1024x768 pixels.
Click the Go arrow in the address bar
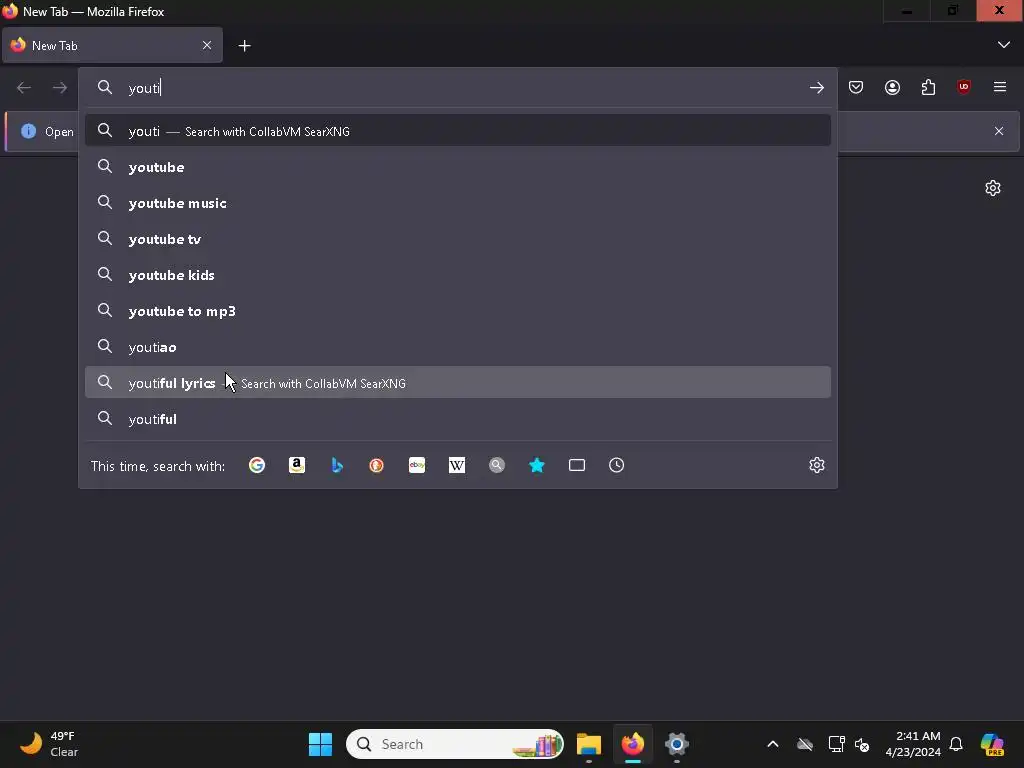817,88
